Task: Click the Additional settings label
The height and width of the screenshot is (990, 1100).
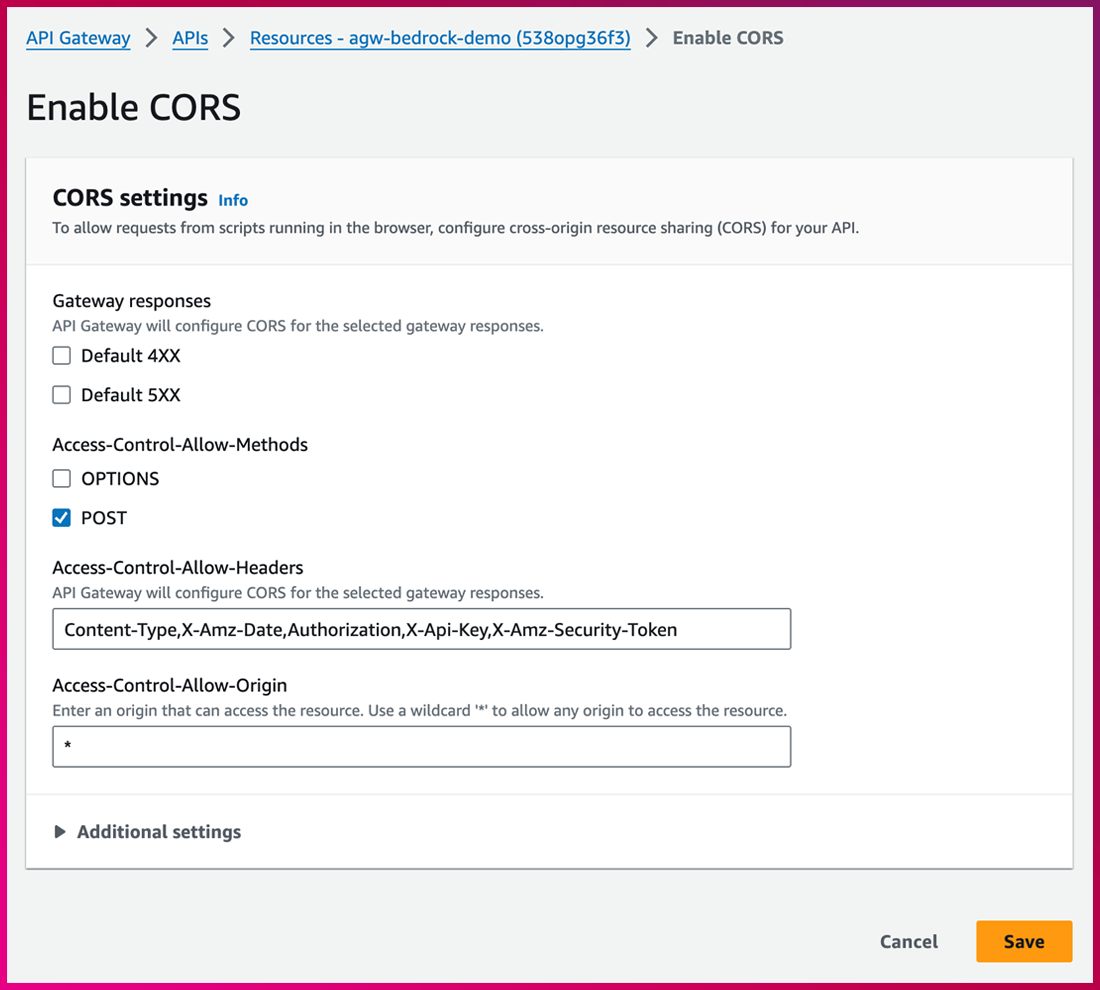Action: tap(159, 832)
